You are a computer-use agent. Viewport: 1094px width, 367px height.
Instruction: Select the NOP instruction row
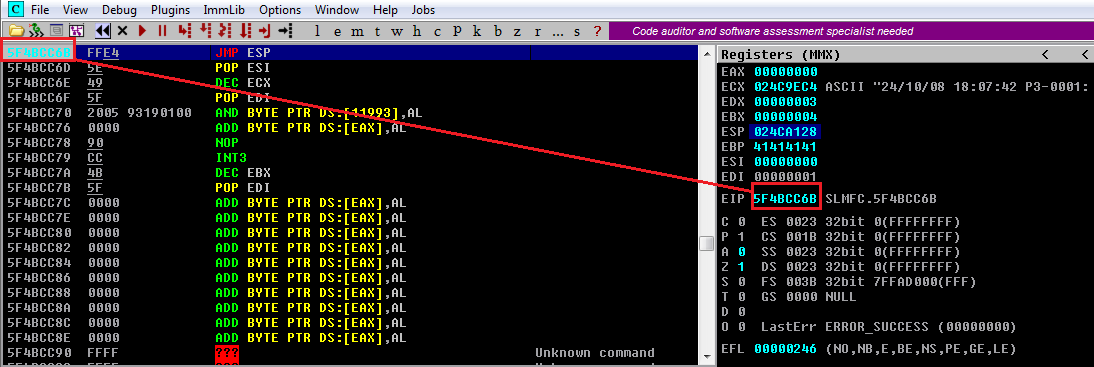[350, 143]
